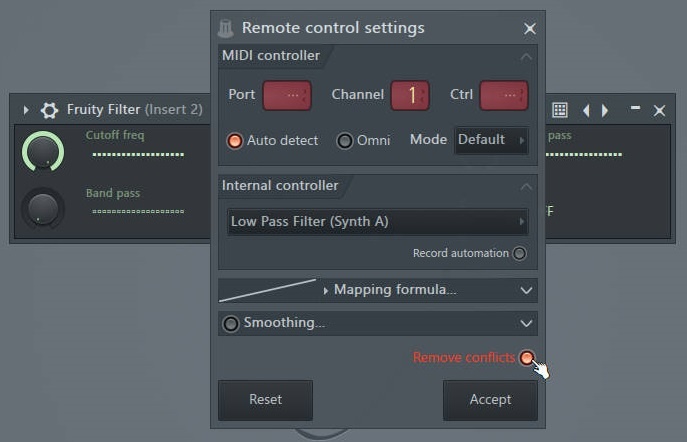This screenshot has height=442, width=687.
Task: Click the mapping curve preview graph
Action: point(267,290)
